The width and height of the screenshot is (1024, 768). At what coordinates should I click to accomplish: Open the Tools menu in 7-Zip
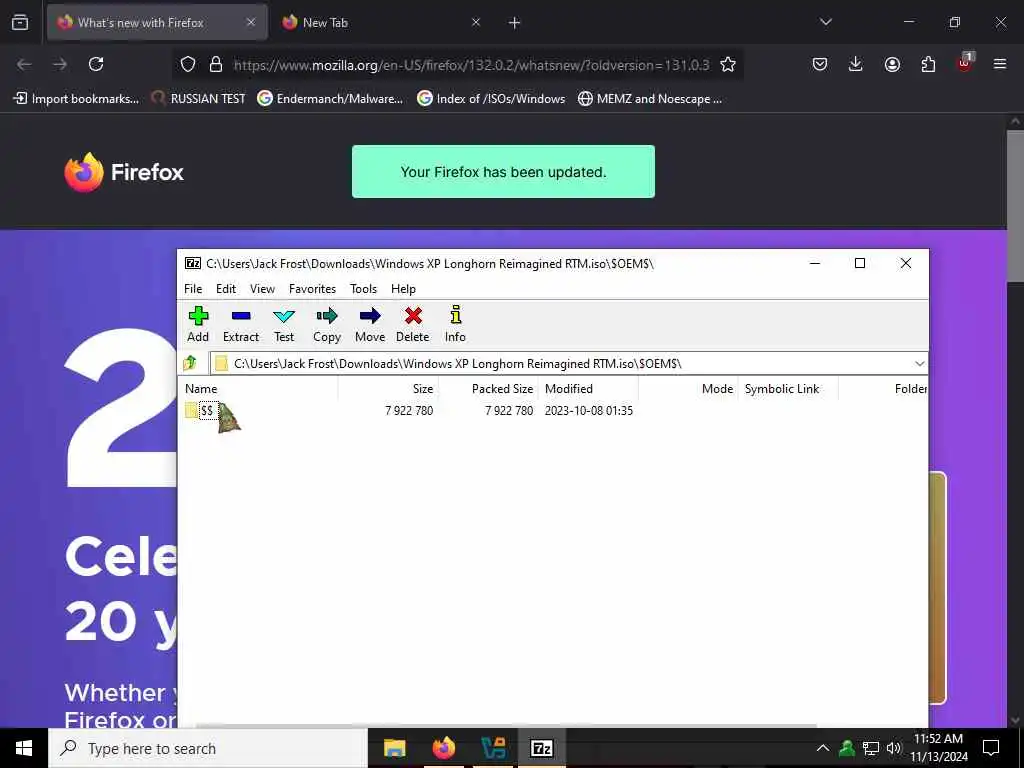coord(363,289)
